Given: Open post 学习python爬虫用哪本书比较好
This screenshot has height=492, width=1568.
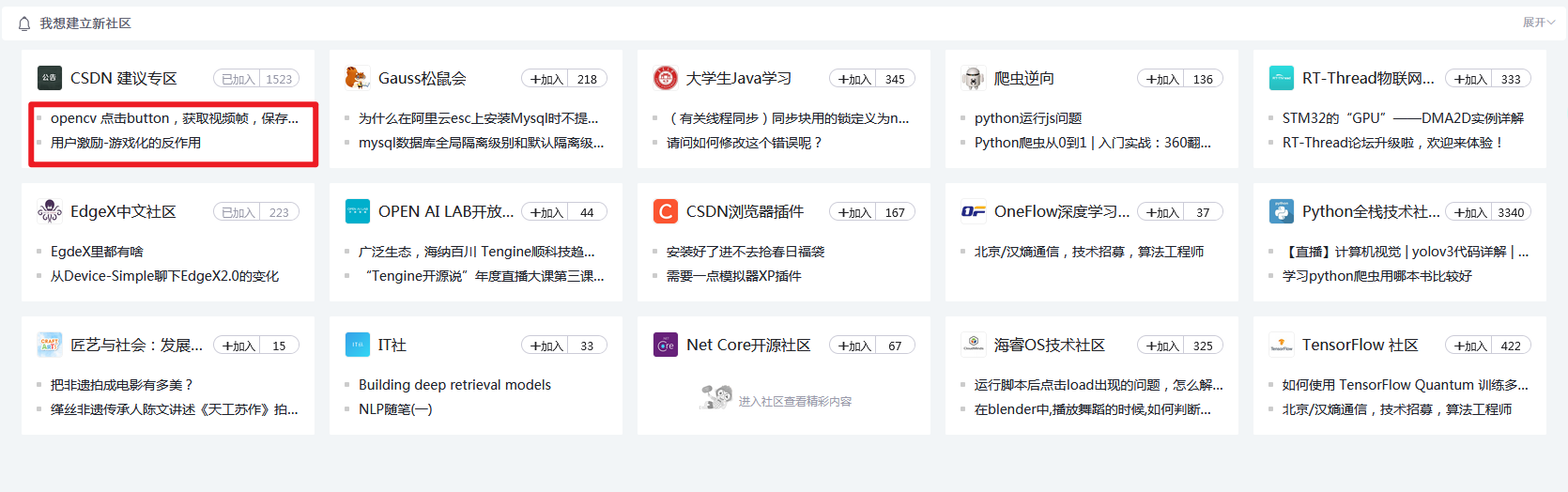Looking at the screenshot, I should tap(1377, 276).
